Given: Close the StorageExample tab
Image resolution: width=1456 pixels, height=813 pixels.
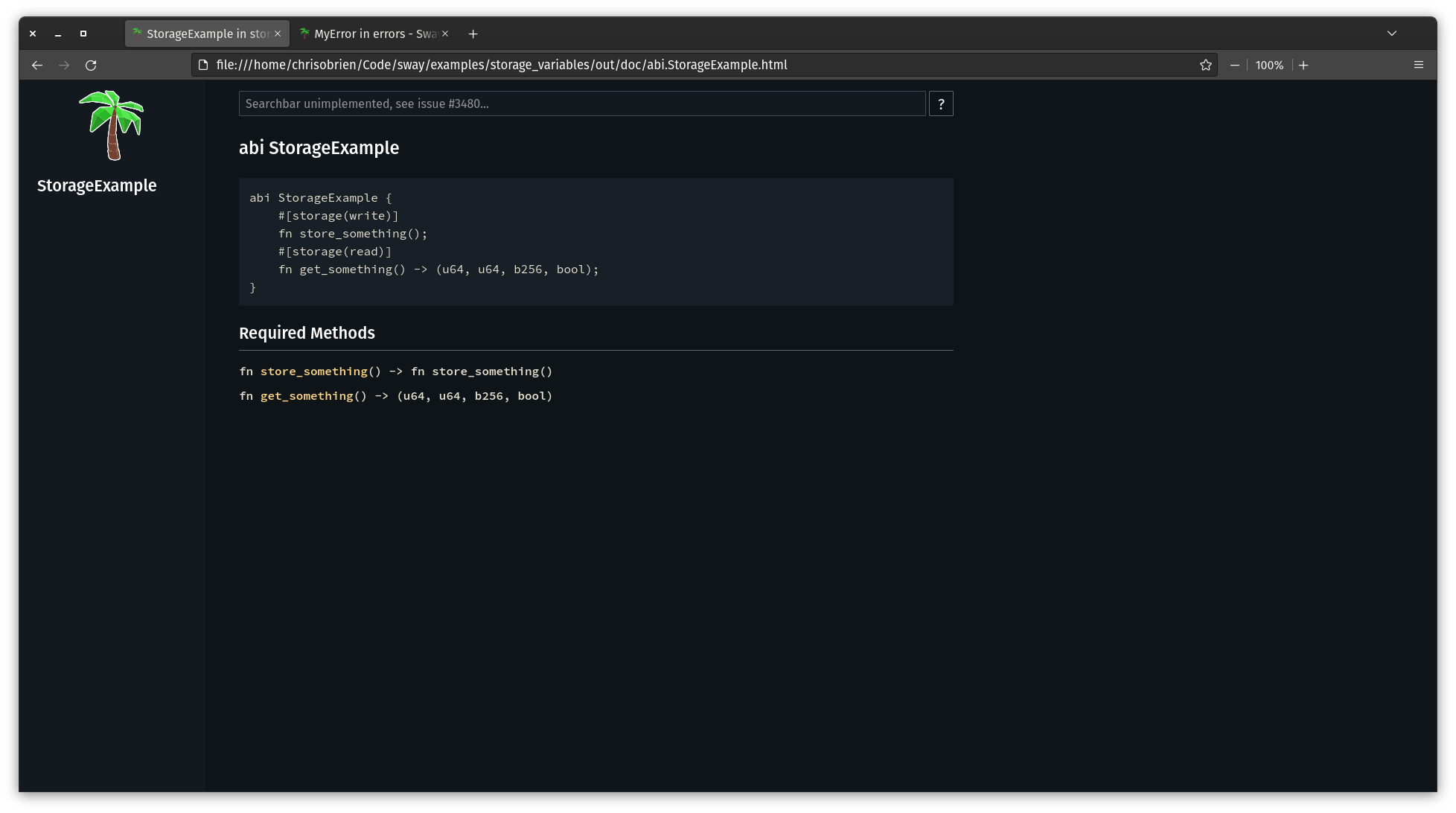Looking at the screenshot, I should click(278, 34).
